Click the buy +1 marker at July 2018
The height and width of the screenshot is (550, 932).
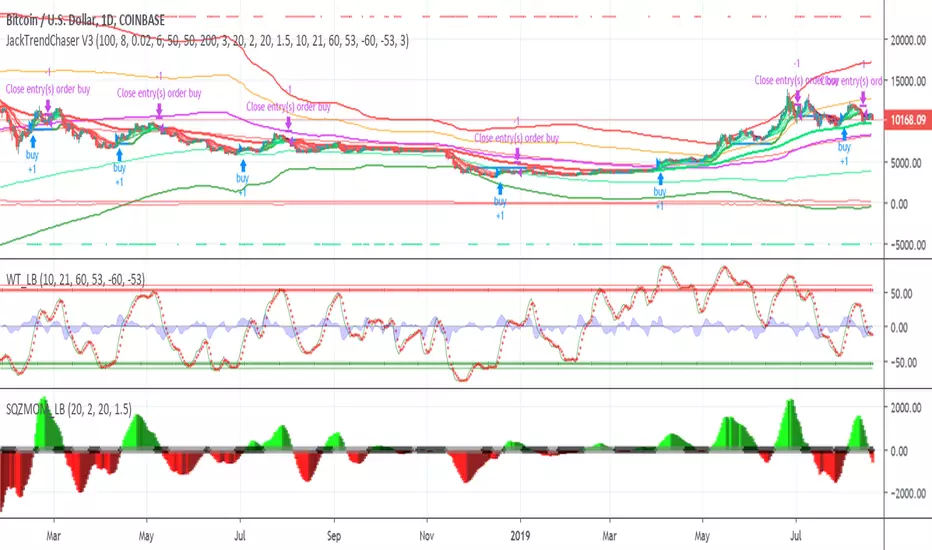pyautogui.click(x=243, y=178)
